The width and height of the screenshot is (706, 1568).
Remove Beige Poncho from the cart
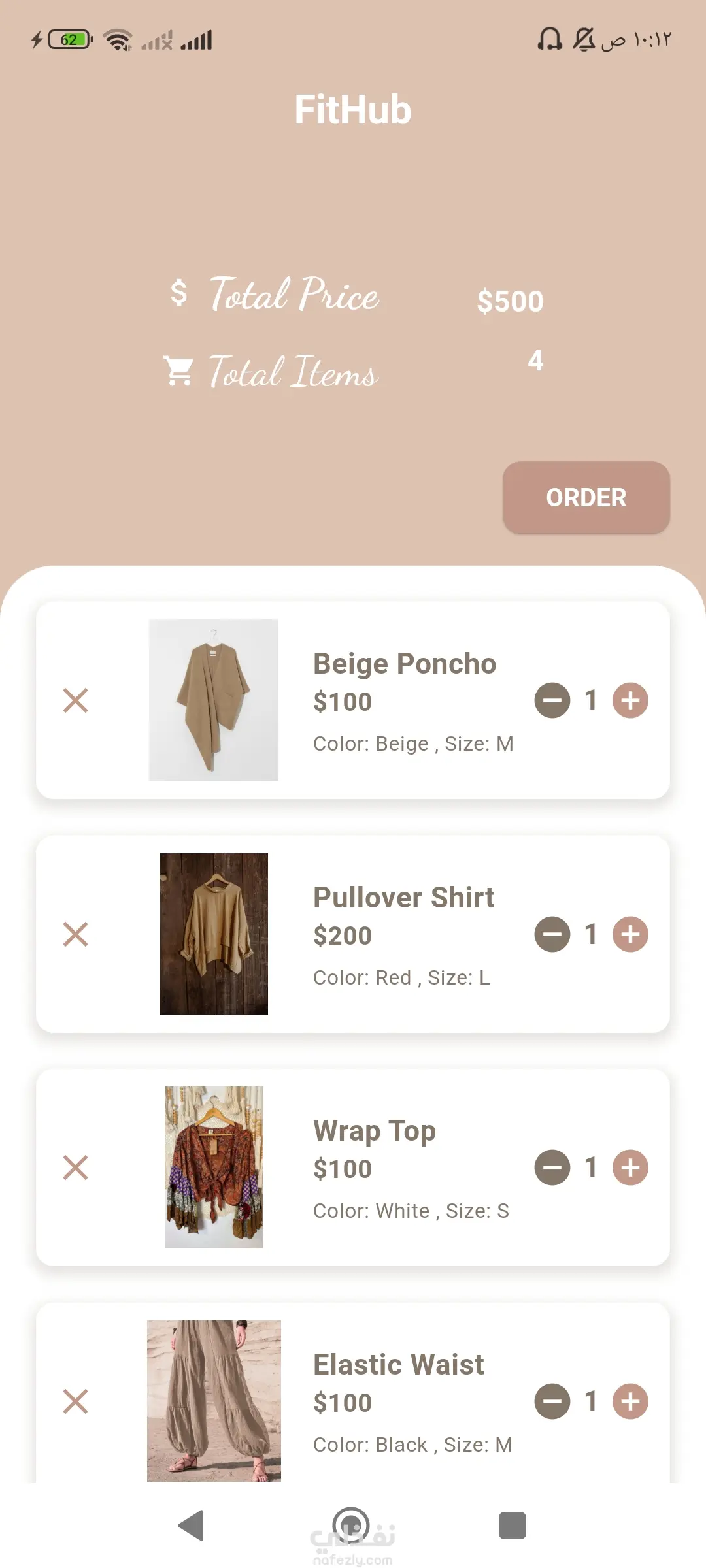[75, 700]
